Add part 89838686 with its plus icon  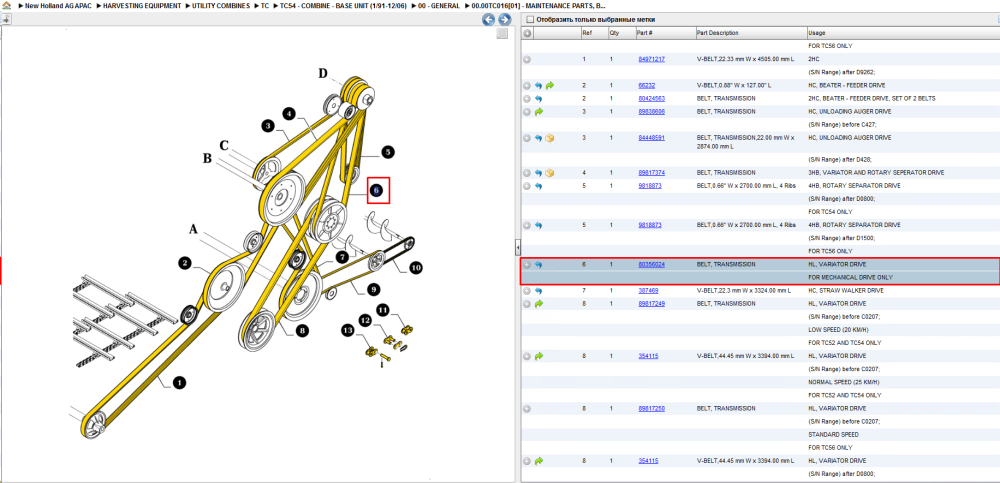527,112
